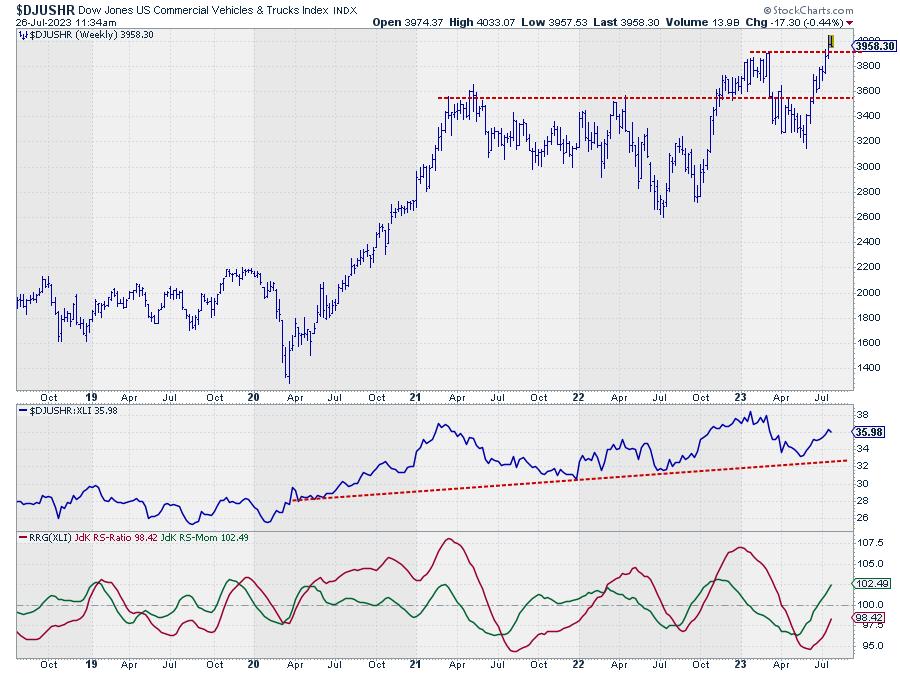Click the red down arrow beside Chg
Image resolution: width=900 pixels, height=673 pixels.
point(850,21)
